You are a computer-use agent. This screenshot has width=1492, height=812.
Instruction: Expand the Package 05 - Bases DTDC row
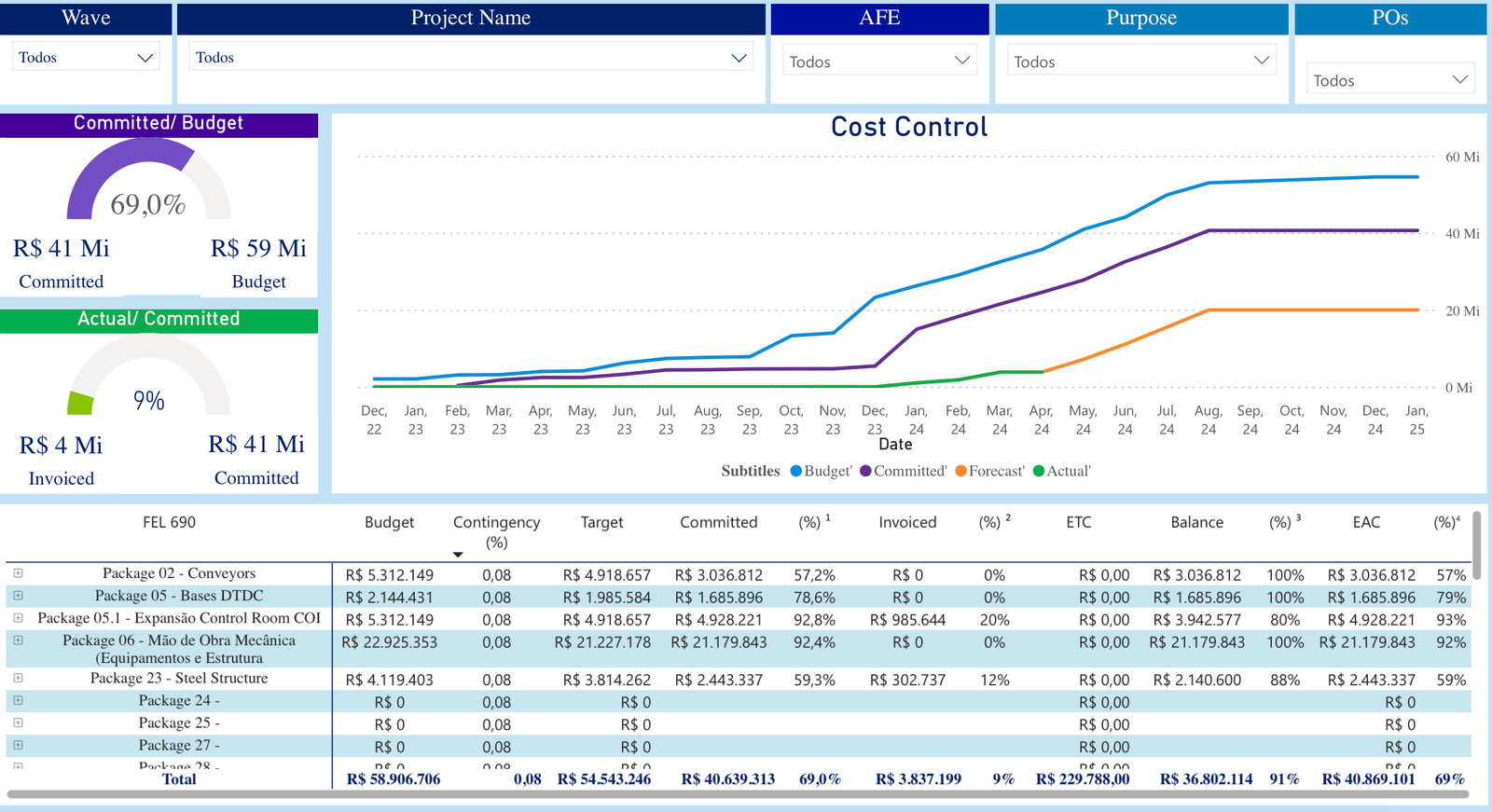18,596
